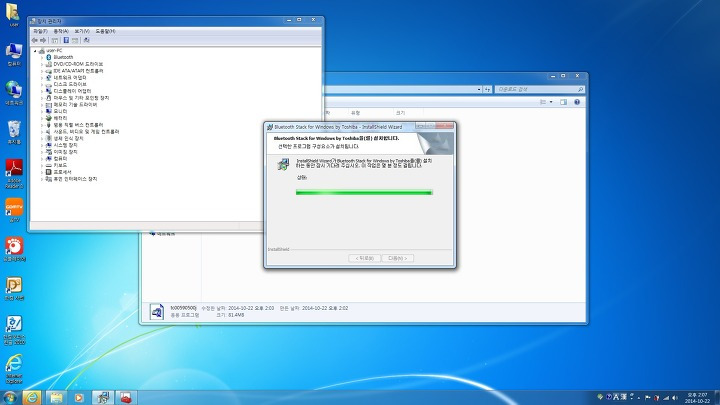The width and height of the screenshot is (720, 405).
Task: Expand the 디스플레이 어댑터 category
Action: pyautogui.click(x=42, y=91)
